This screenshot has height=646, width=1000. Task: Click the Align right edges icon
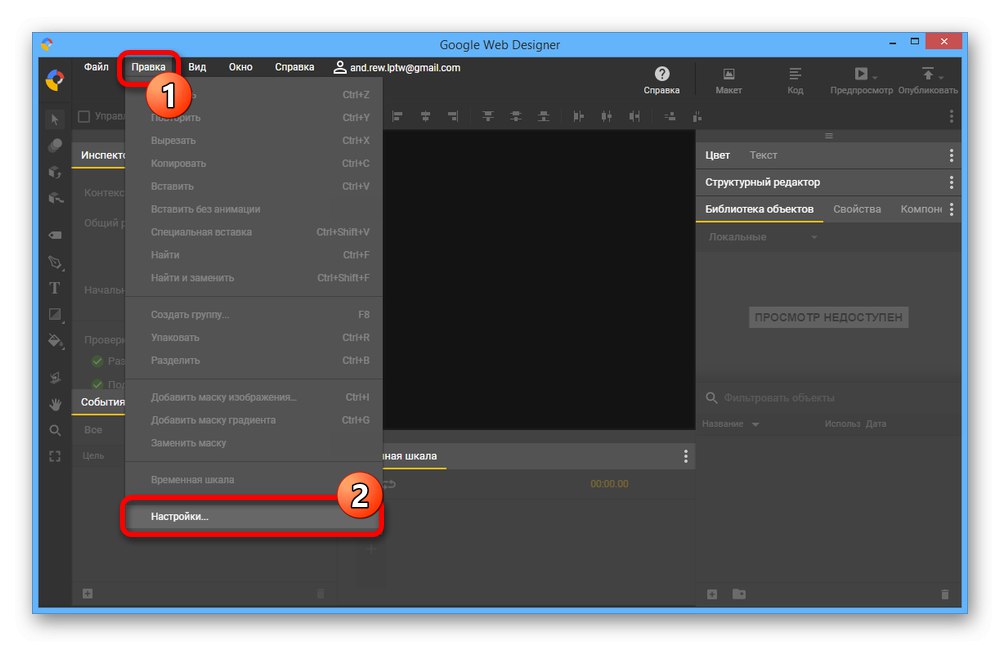[x=453, y=116]
